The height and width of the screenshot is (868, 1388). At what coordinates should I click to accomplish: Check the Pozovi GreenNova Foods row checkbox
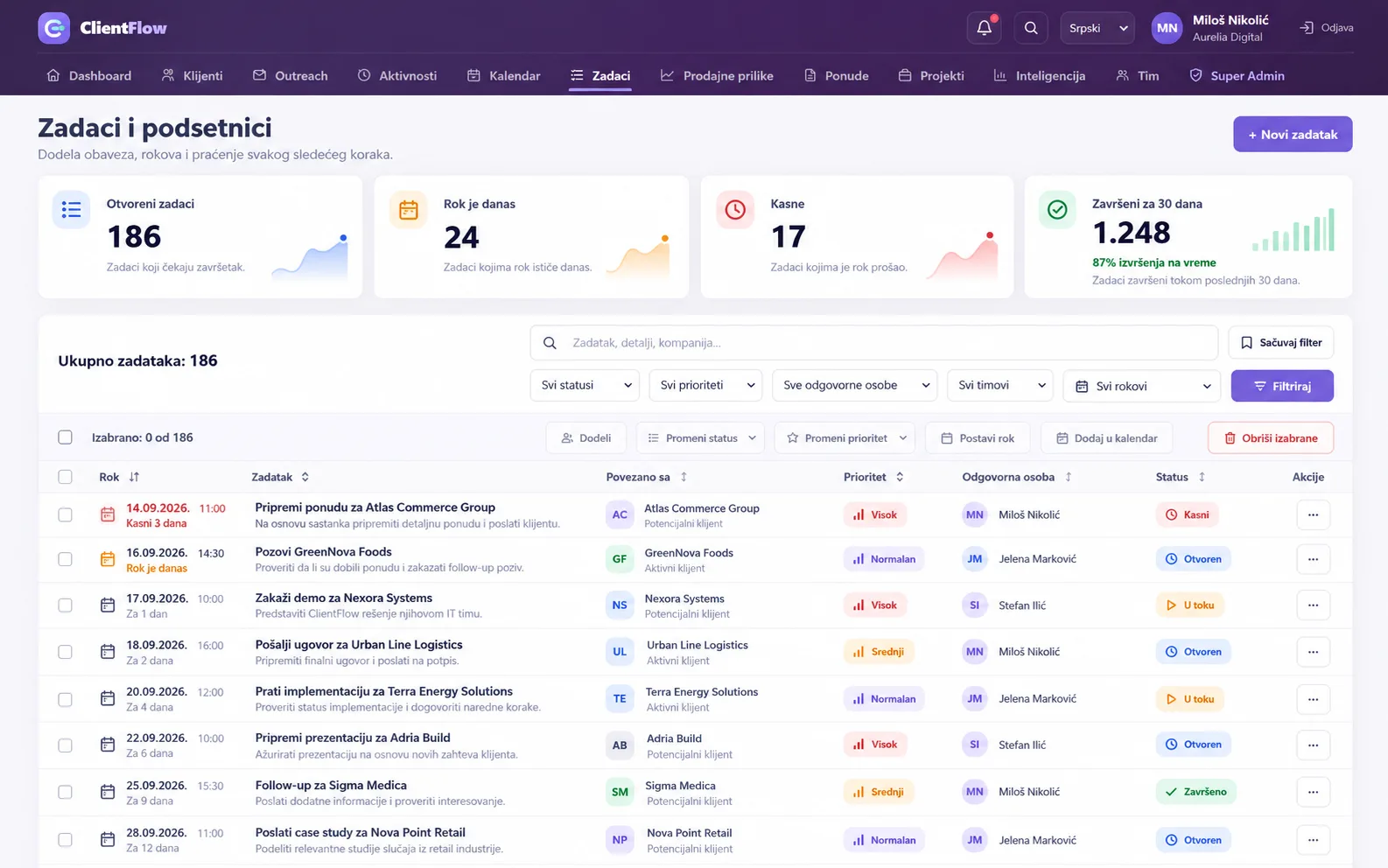[x=65, y=559]
